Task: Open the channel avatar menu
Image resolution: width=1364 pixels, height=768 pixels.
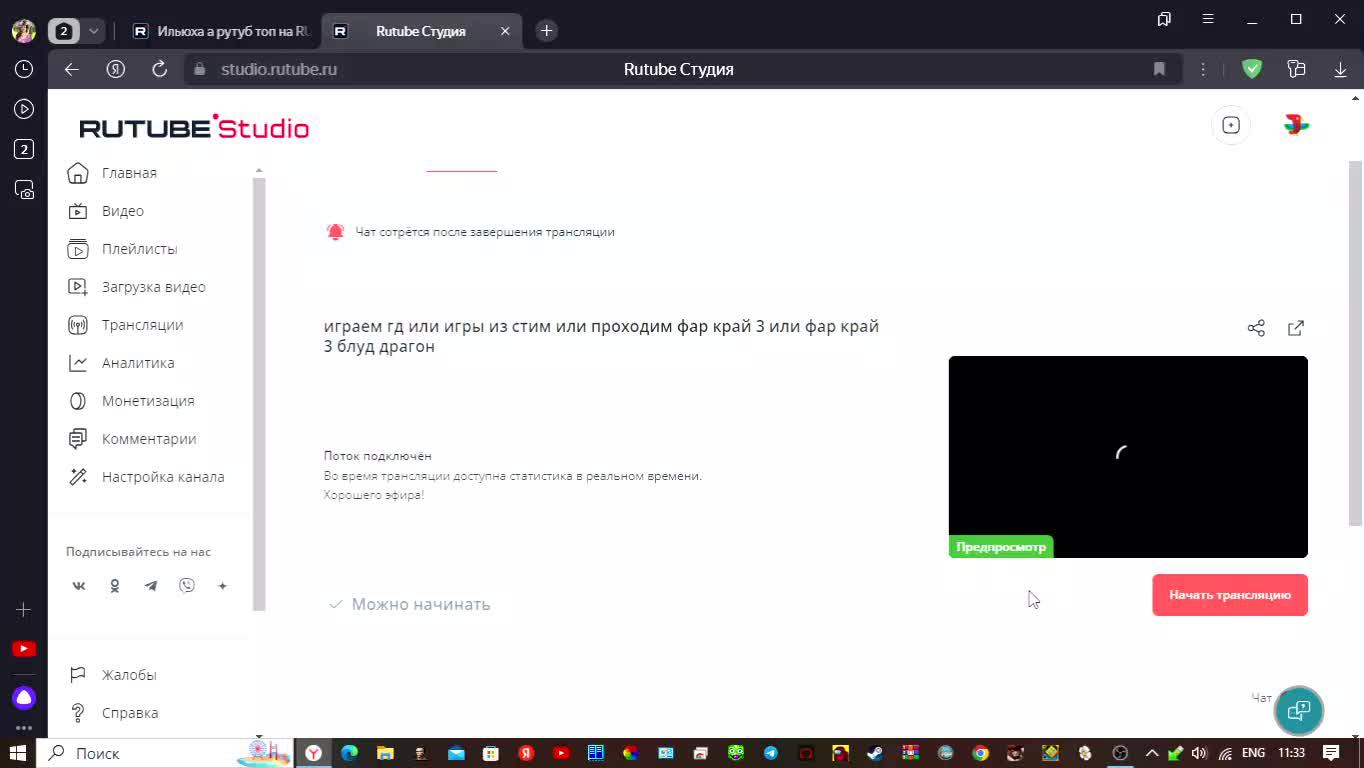Action: [1296, 125]
